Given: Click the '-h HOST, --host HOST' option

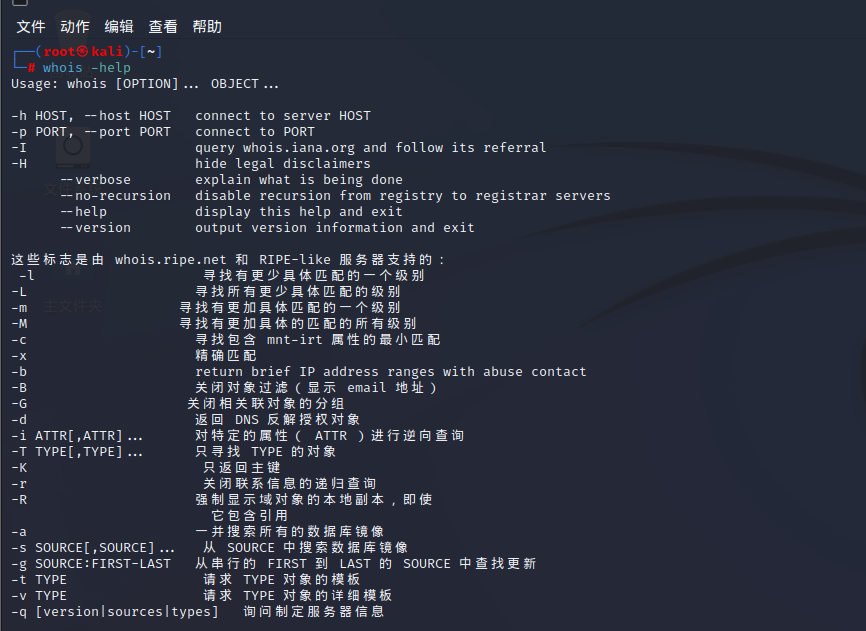Looking at the screenshot, I should [91, 116].
